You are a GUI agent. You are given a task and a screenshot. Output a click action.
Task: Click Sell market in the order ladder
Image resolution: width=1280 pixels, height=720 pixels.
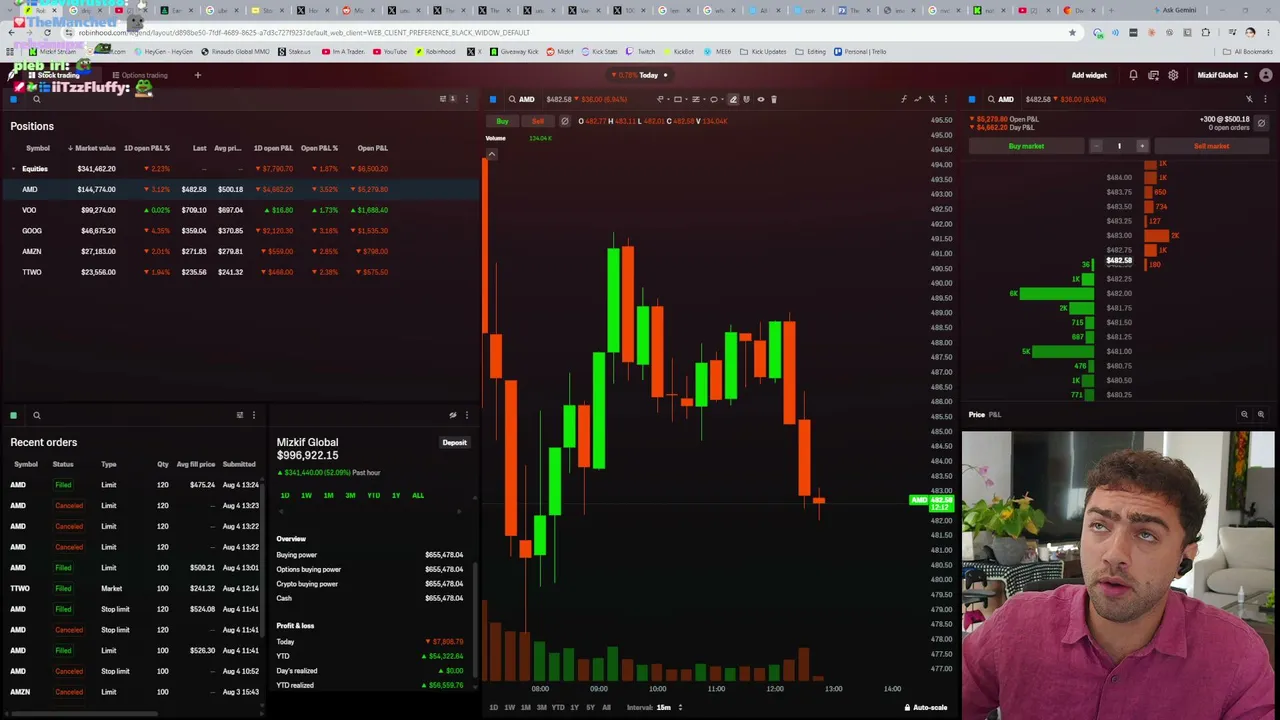(x=1211, y=146)
